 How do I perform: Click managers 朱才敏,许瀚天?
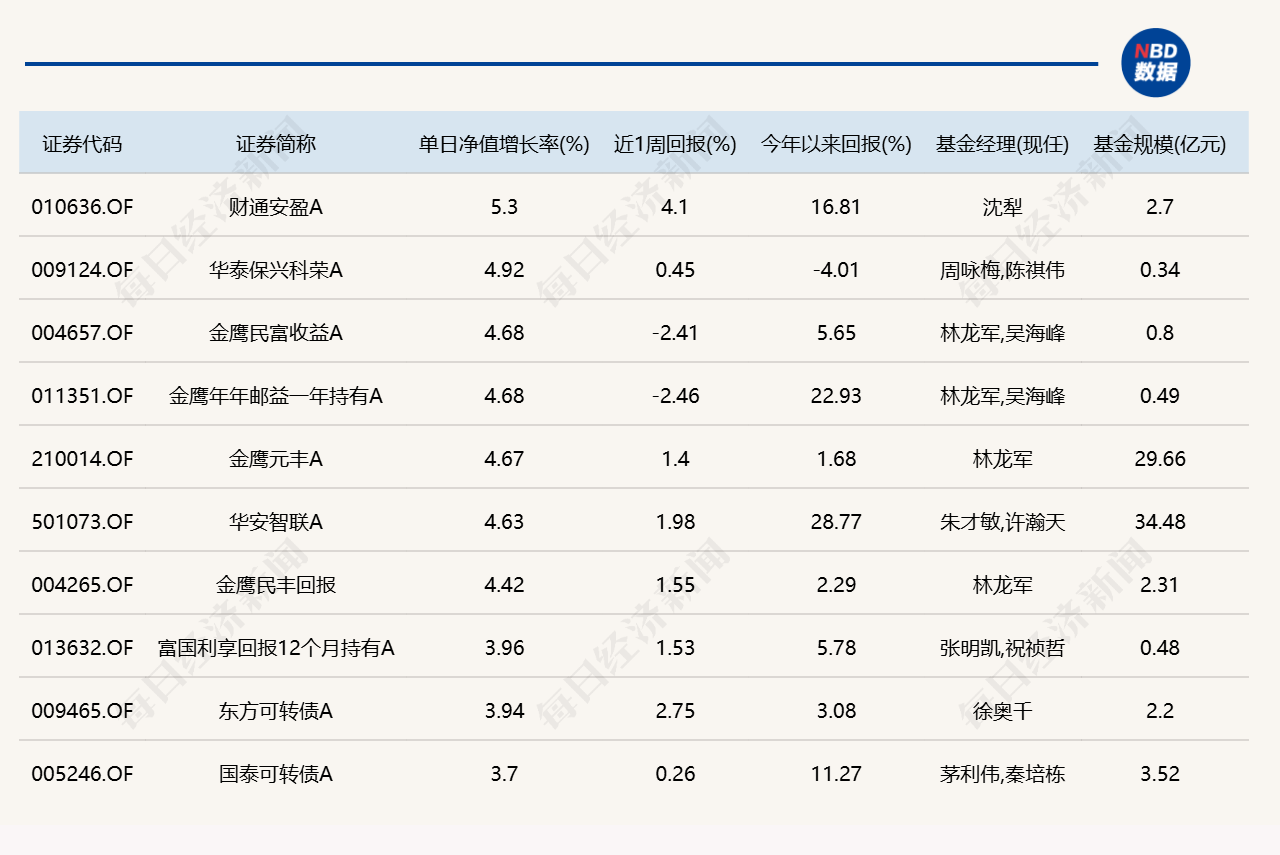click(1003, 522)
